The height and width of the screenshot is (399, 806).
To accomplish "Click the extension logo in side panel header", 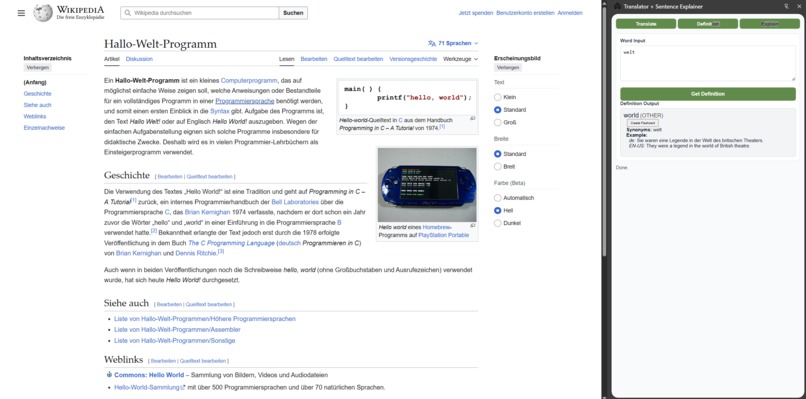I will click(x=617, y=7).
